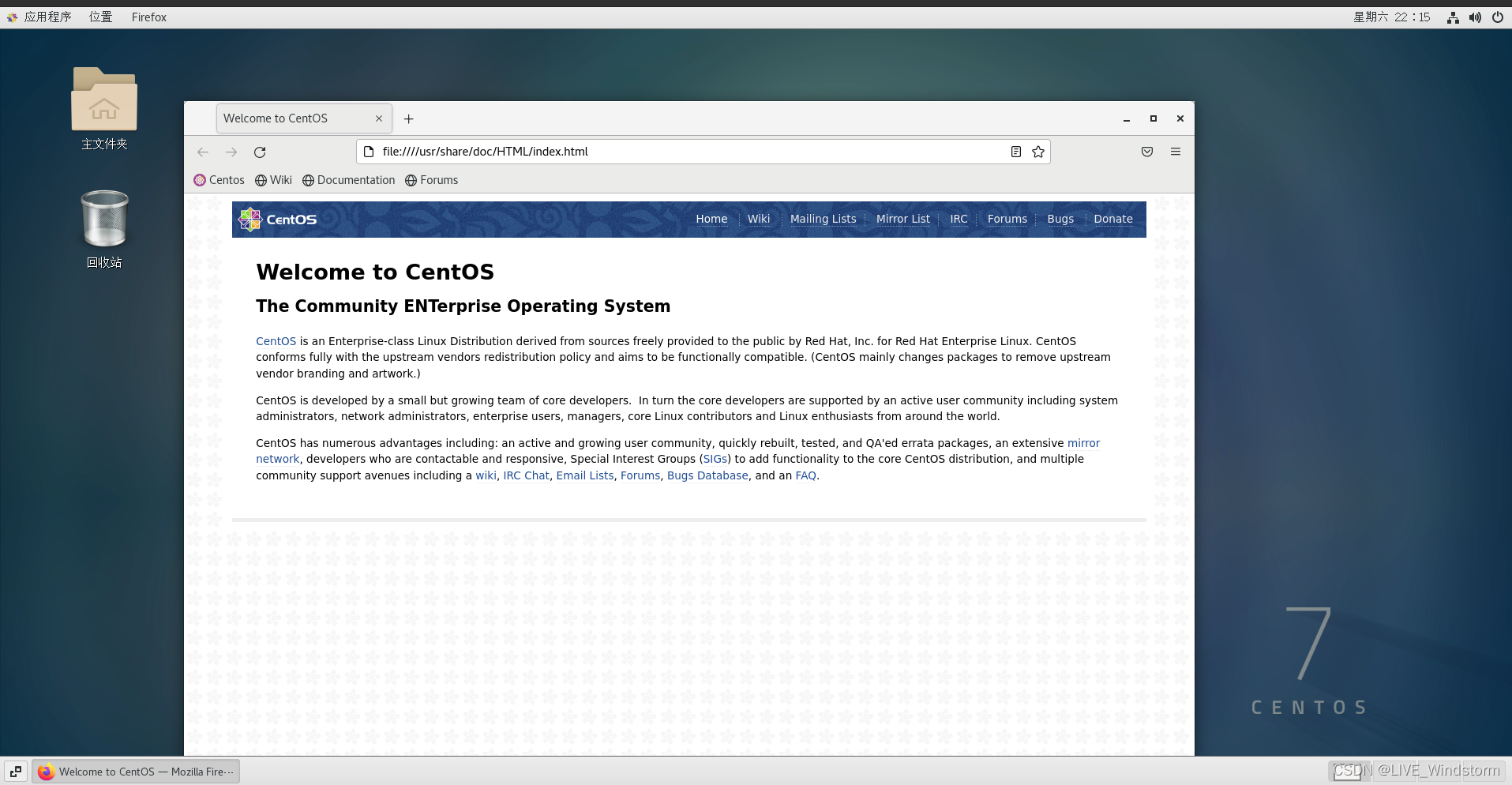Open the Pocket save icon

pyautogui.click(x=1147, y=152)
